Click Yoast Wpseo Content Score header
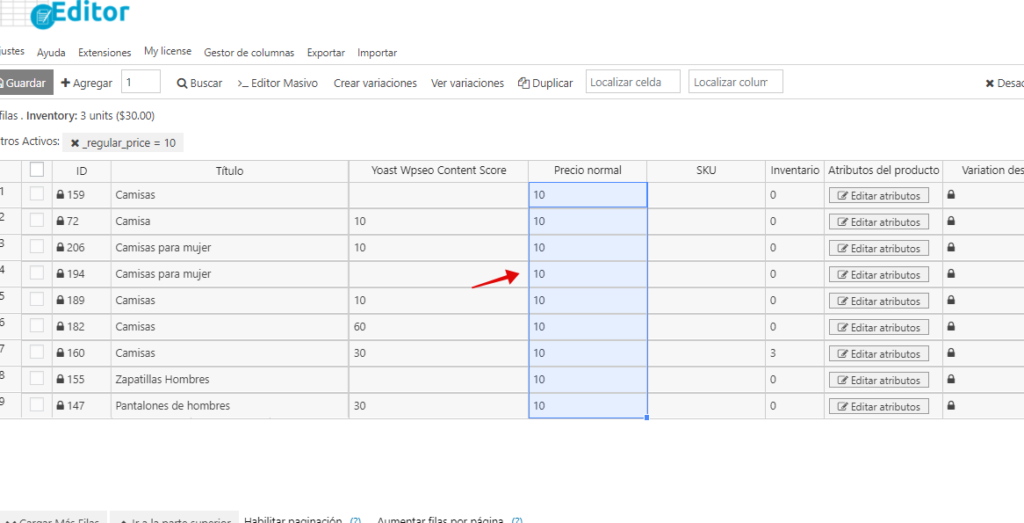Viewport: 1024px width, 523px height. coord(439,170)
